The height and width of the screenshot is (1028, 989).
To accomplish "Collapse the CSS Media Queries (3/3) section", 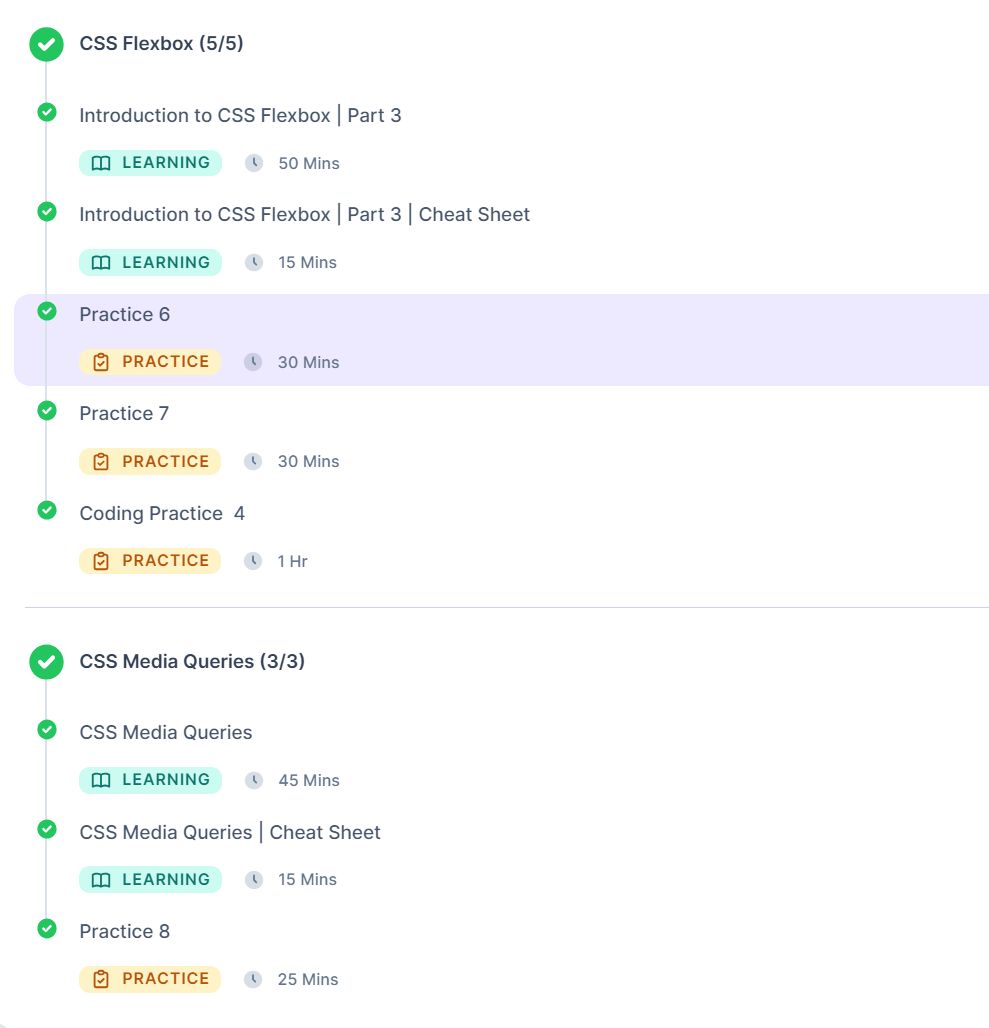I will (192, 662).
